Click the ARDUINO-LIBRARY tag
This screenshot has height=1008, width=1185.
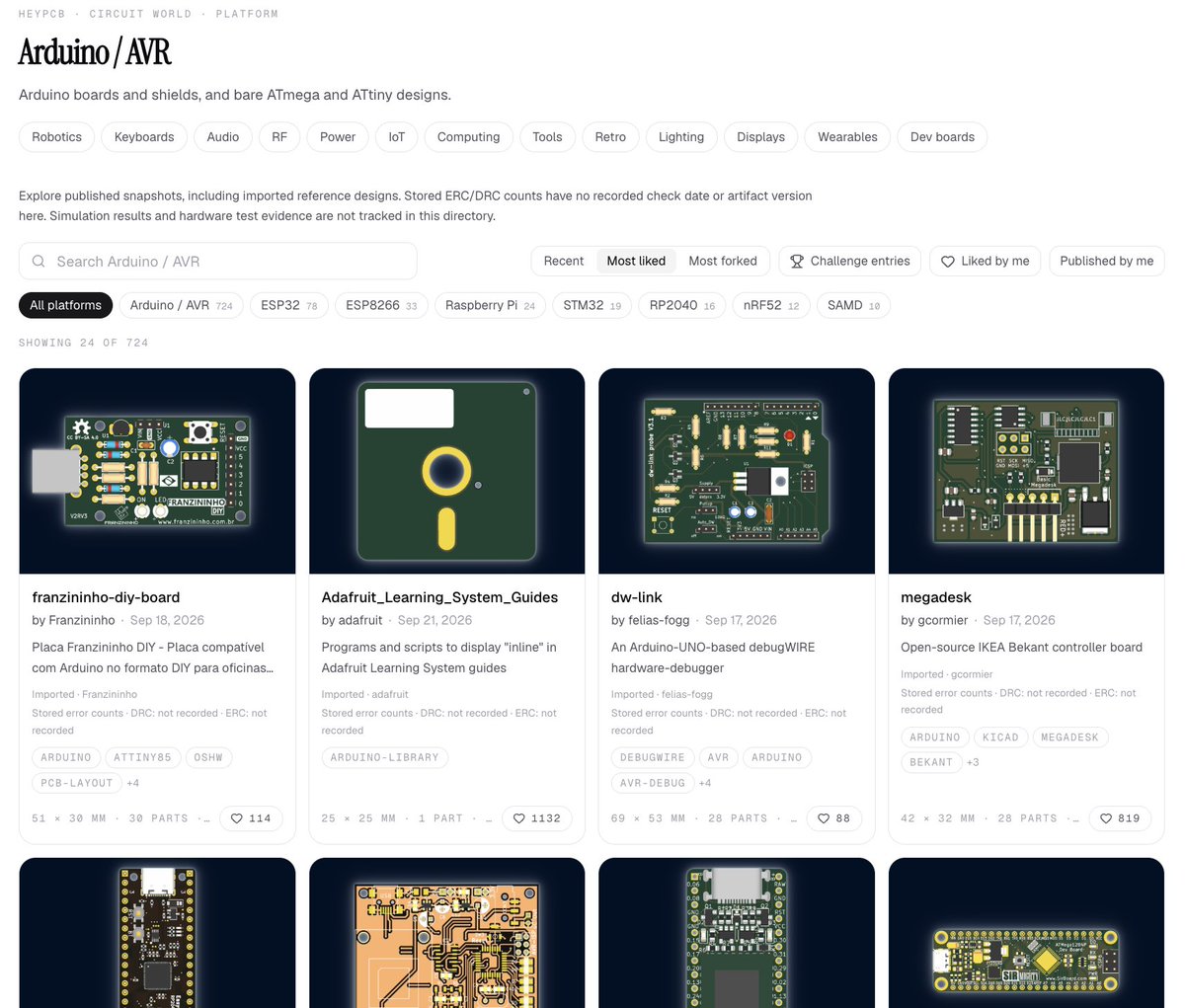pyautogui.click(x=384, y=758)
